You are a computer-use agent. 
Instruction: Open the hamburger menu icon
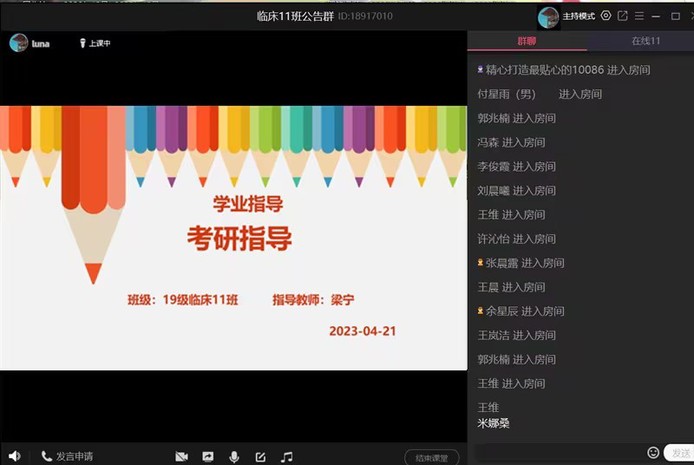coord(639,16)
